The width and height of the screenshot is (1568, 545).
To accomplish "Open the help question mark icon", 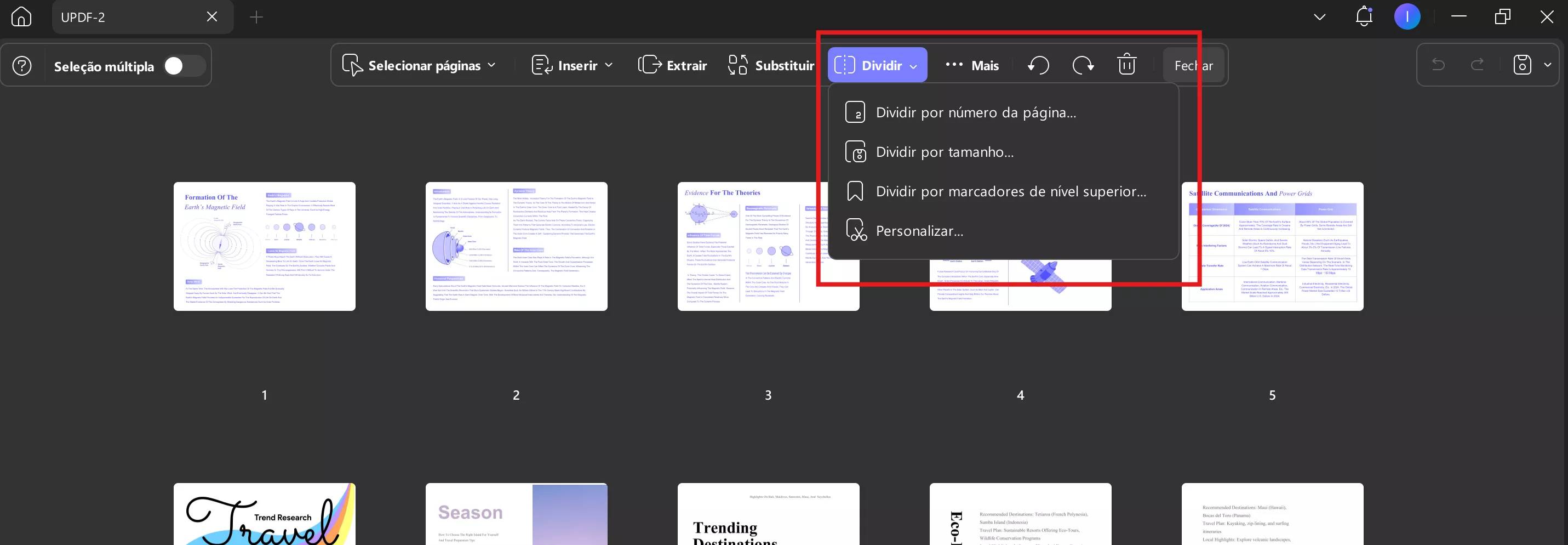I will (x=22, y=65).
